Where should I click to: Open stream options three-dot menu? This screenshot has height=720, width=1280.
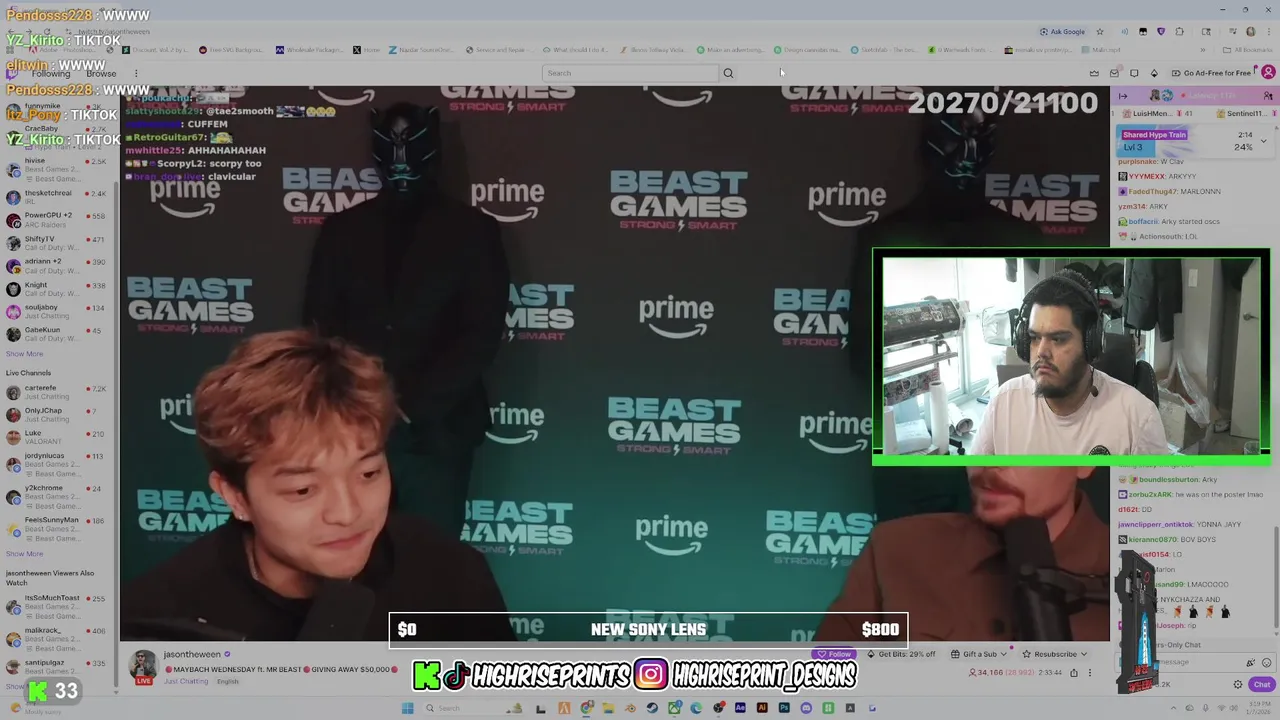(x=1090, y=673)
